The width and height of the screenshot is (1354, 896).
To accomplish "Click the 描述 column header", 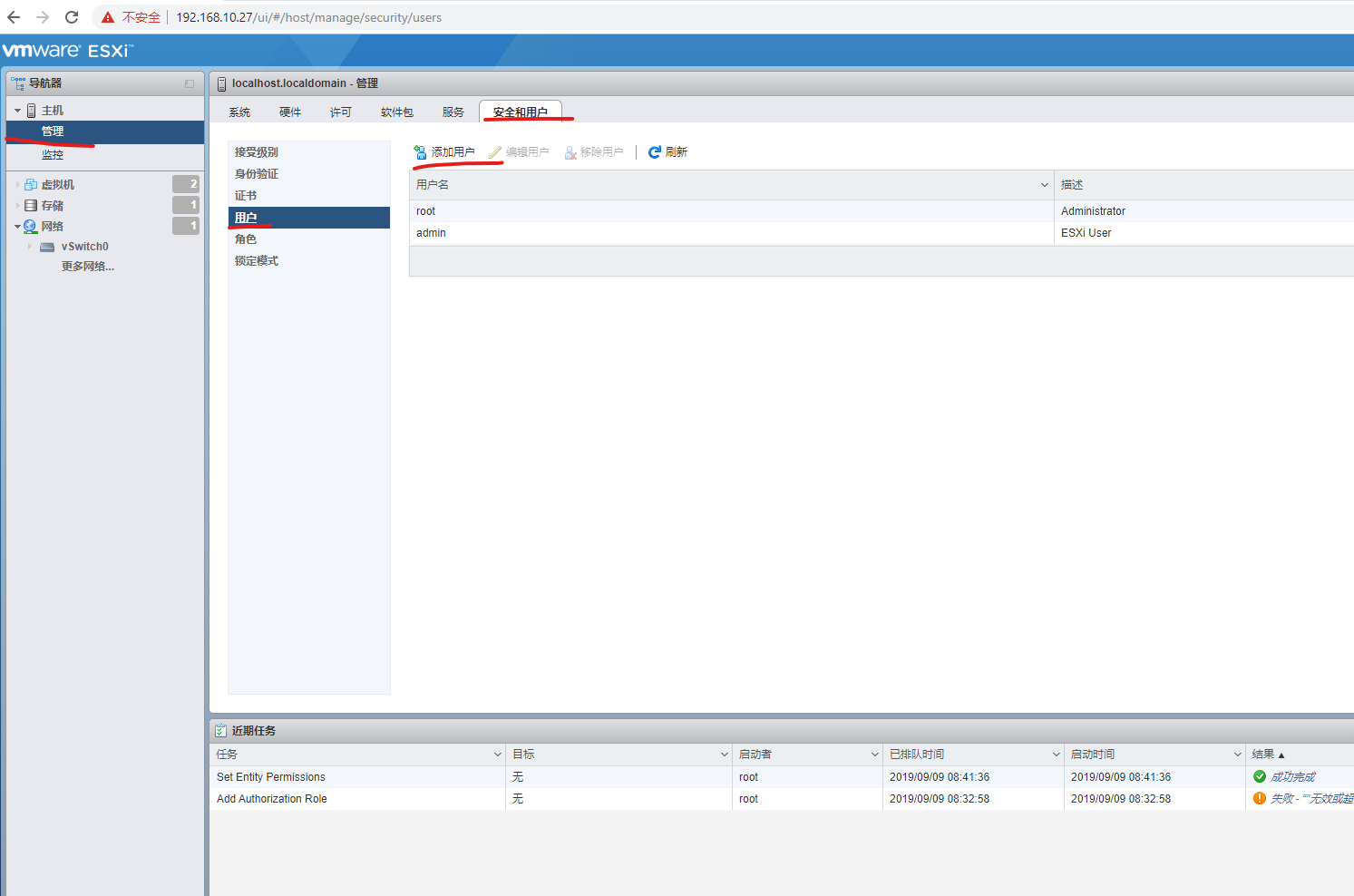I will pos(1204,185).
